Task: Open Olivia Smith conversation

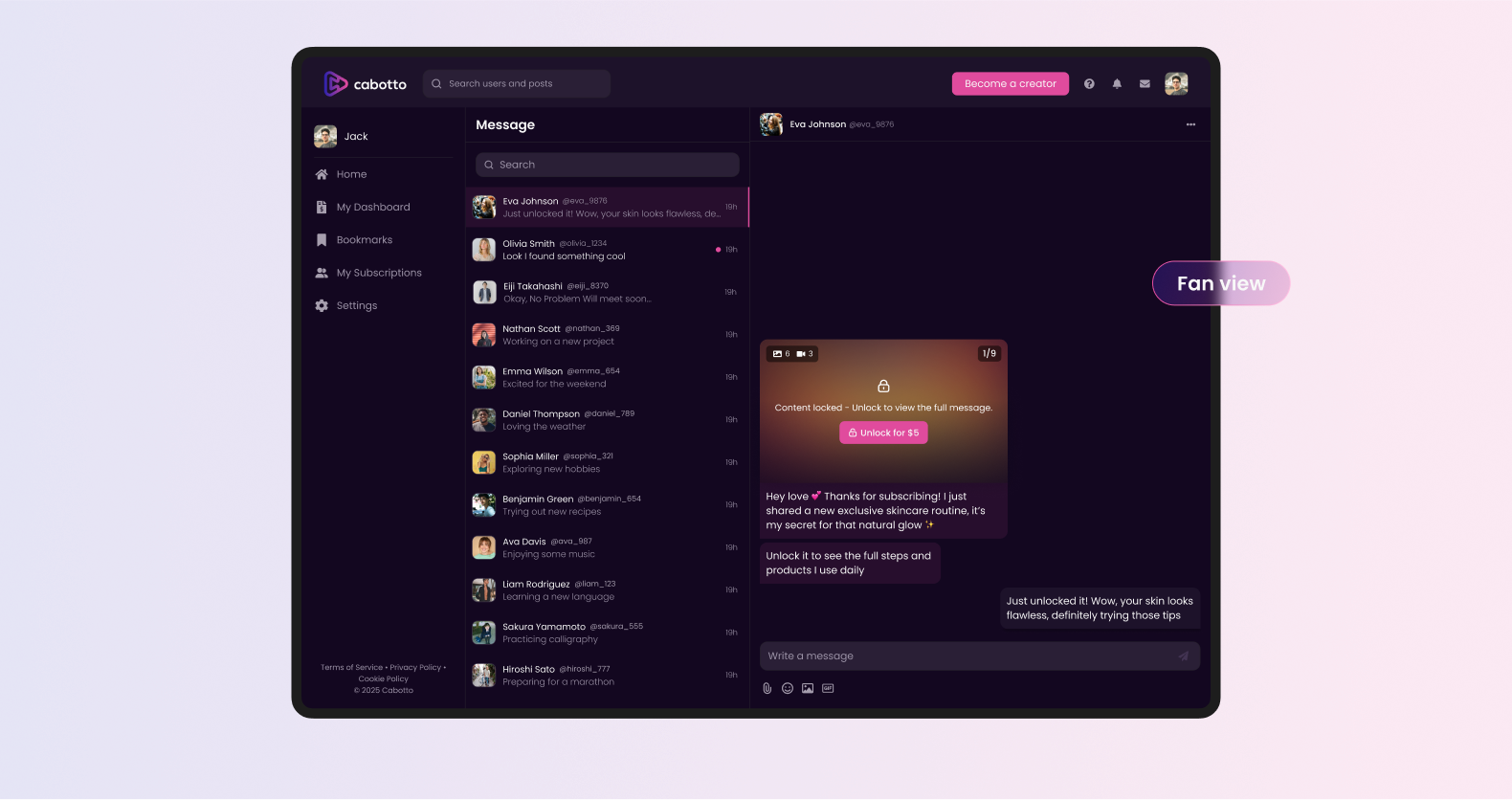Action: 607,250
